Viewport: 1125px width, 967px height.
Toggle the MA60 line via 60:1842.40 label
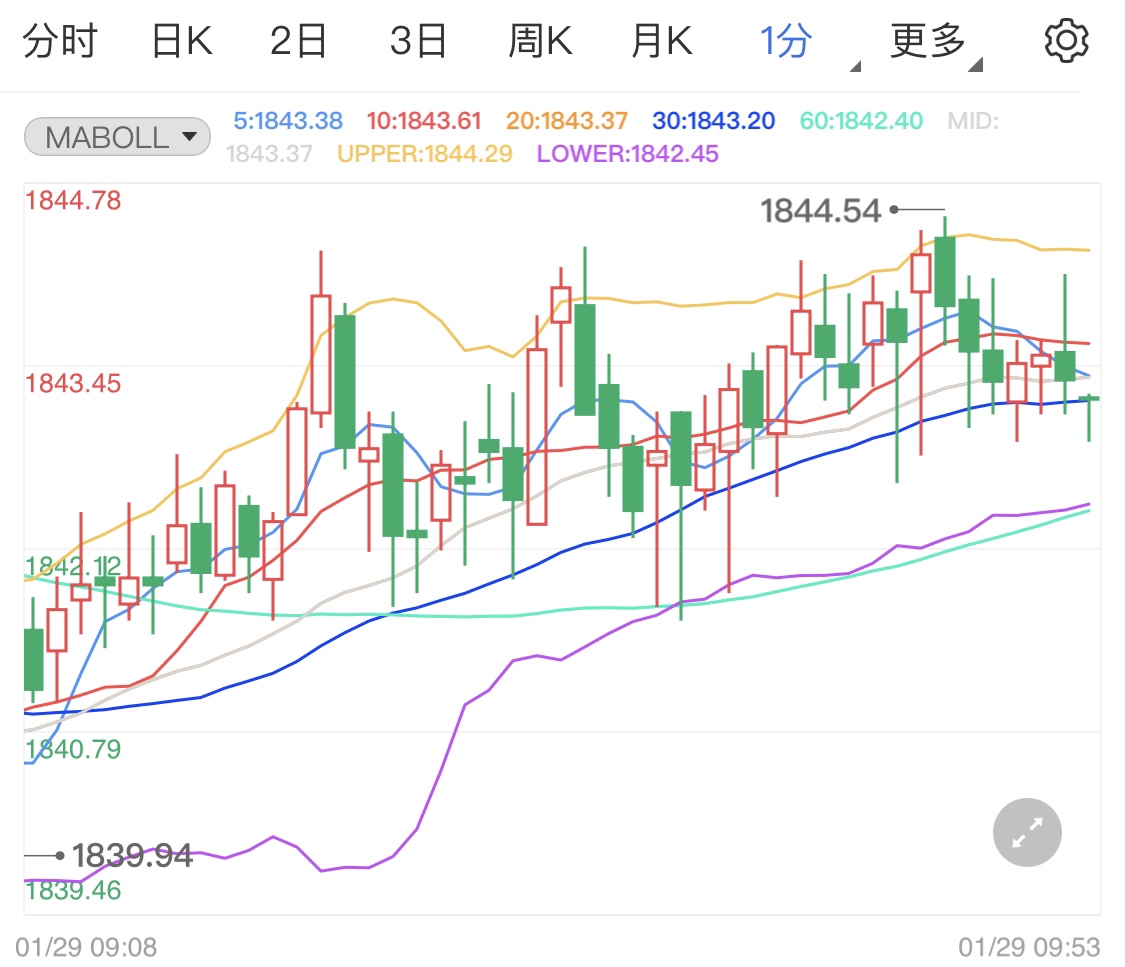[862, 120]
